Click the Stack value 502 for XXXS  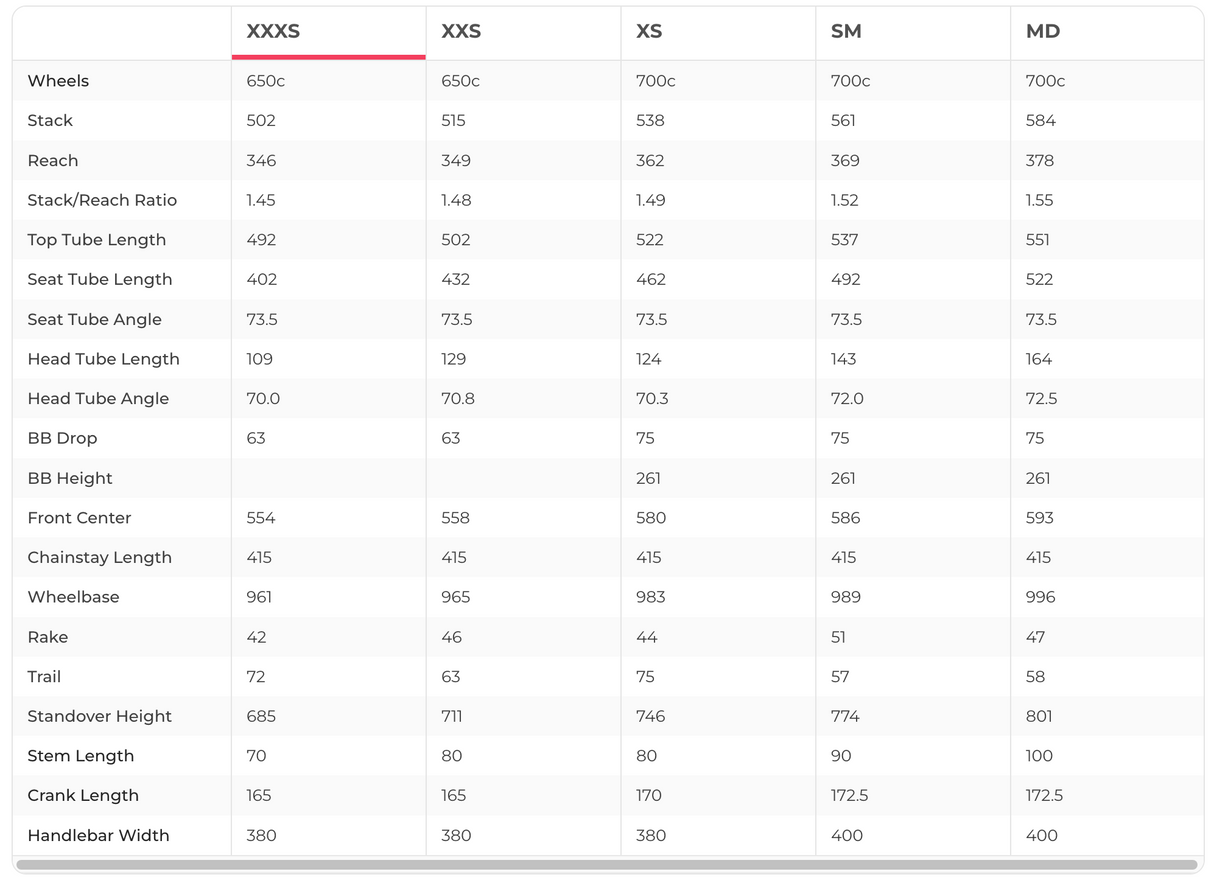[x=261, y=121]
